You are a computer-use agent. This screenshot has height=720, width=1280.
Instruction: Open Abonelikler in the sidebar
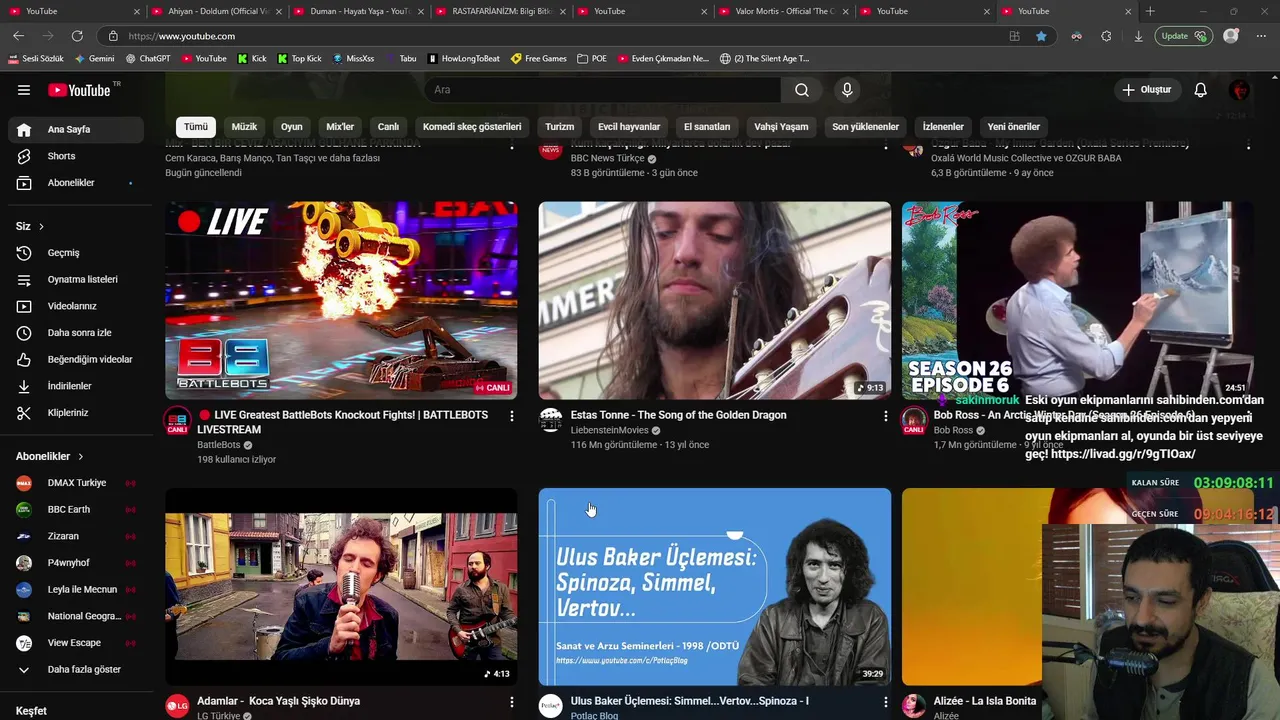(76, 183)
